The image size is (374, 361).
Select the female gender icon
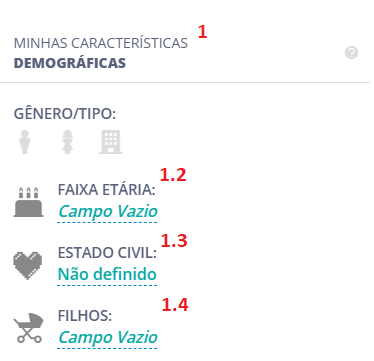click(x=67, y=142)
